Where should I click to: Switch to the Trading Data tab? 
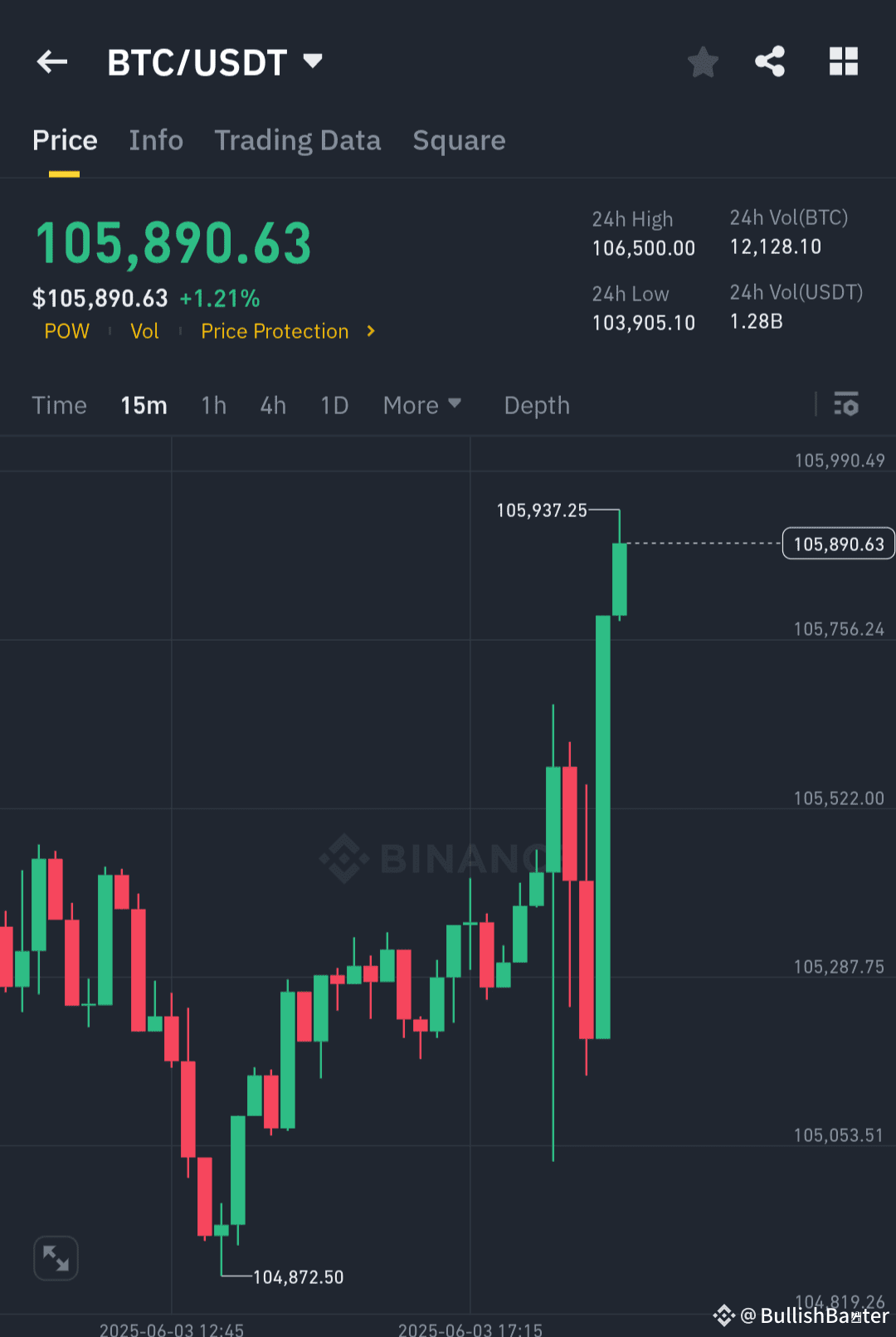pyautogui.click(x=298, y=140)
